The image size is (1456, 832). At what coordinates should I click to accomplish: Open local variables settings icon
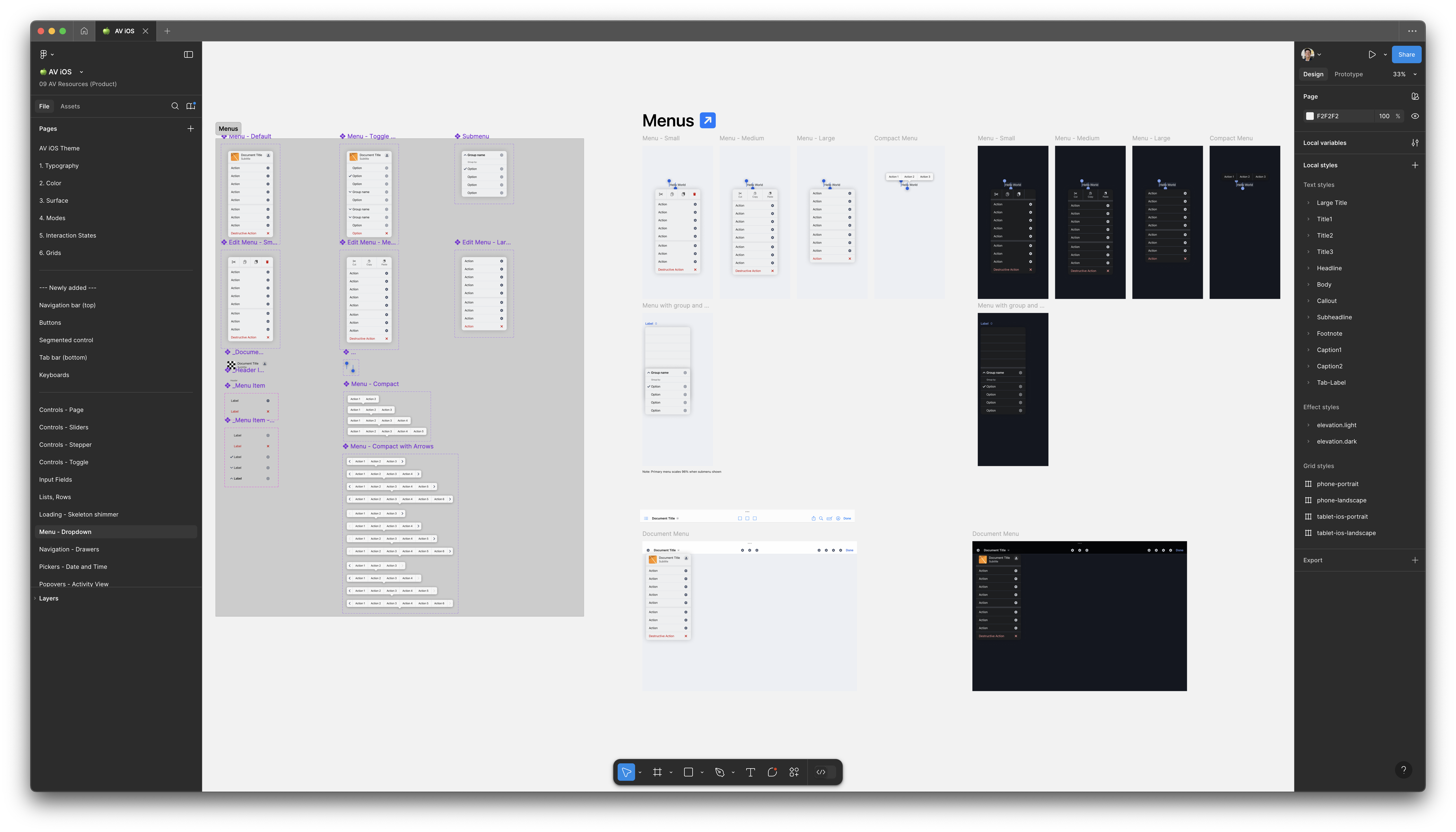pyautogui.click(x=1415, y=143)
